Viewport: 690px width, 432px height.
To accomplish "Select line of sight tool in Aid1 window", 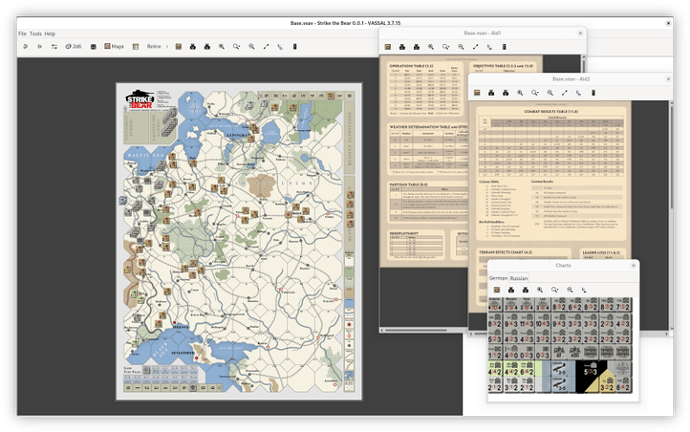I will pos(475,47).
